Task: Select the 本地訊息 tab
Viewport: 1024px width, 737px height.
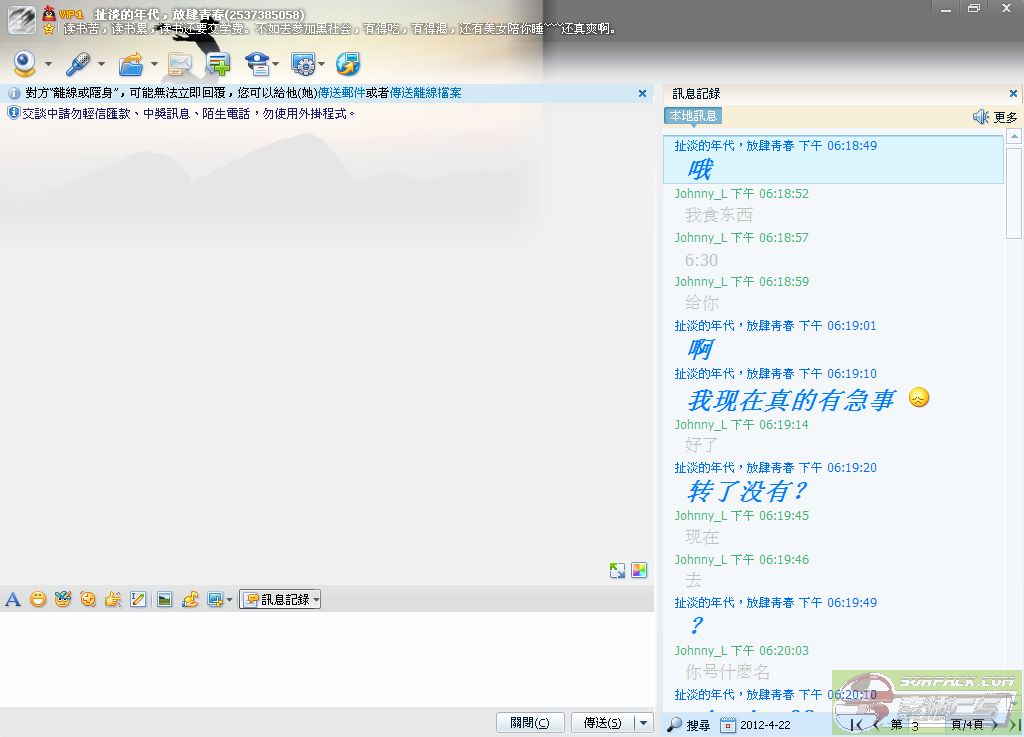Action: (x=692, y=116)
